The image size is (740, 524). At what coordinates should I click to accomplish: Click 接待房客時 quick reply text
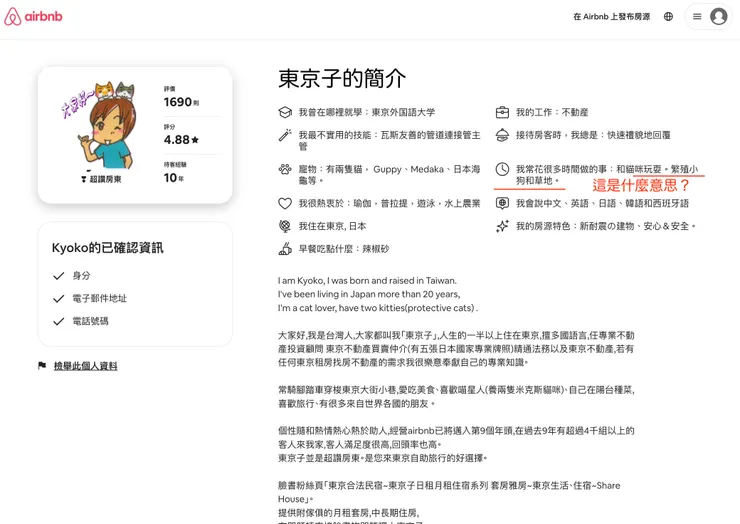(593, 135)
